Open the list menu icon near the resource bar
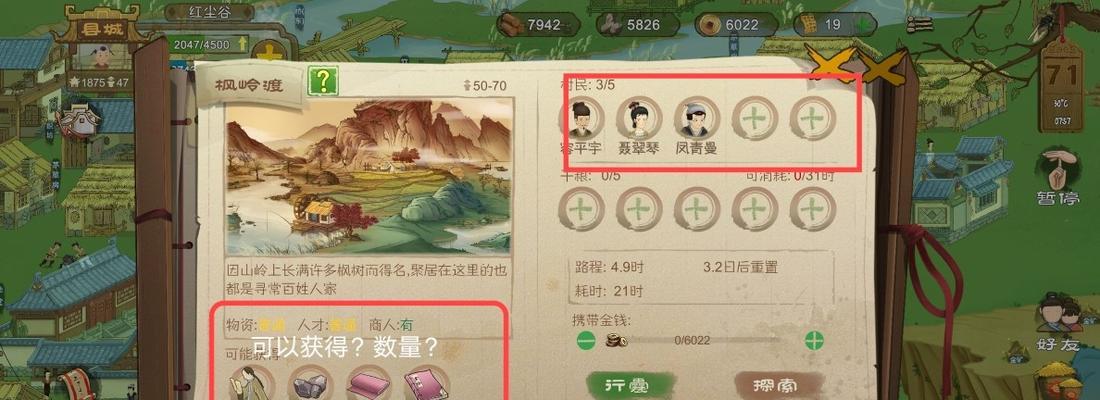The height and width of the screenshot is (400, 1100). 919,25
